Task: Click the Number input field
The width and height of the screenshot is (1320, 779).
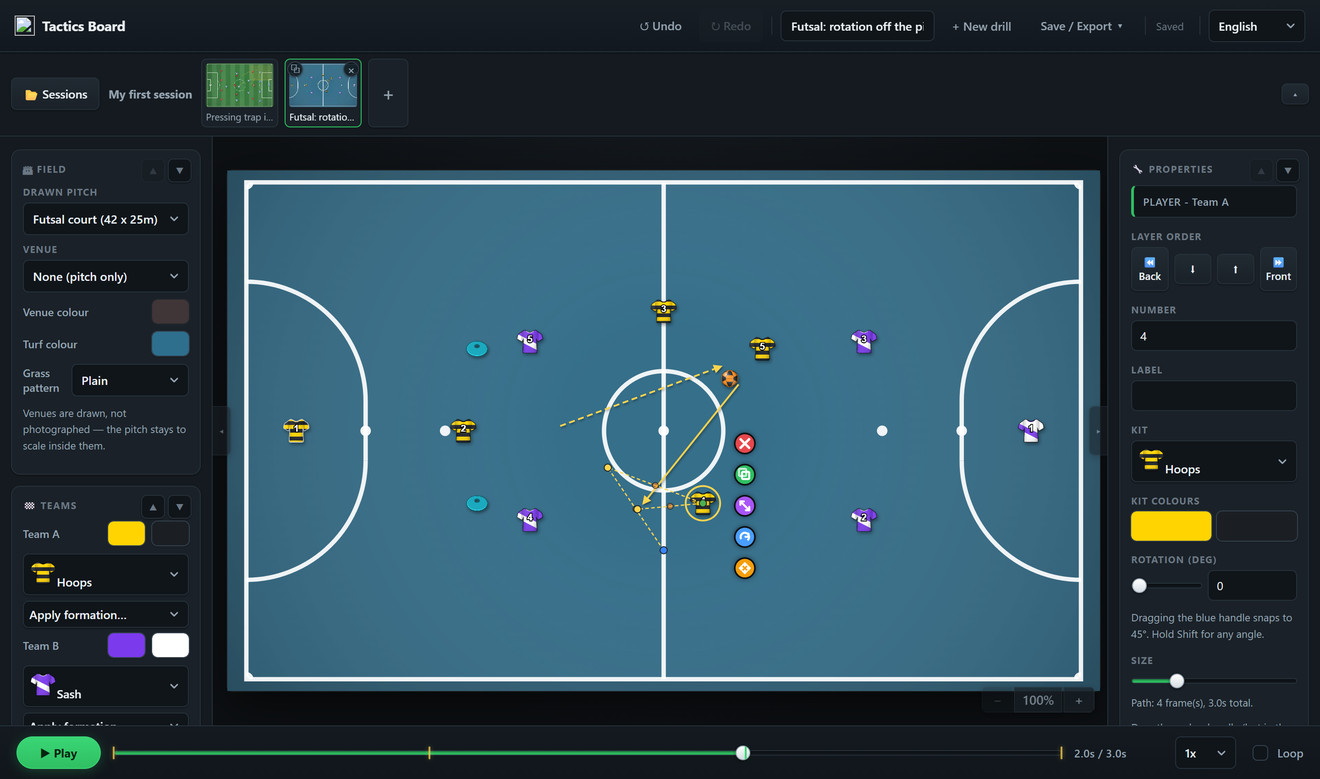Action: 1214,336
